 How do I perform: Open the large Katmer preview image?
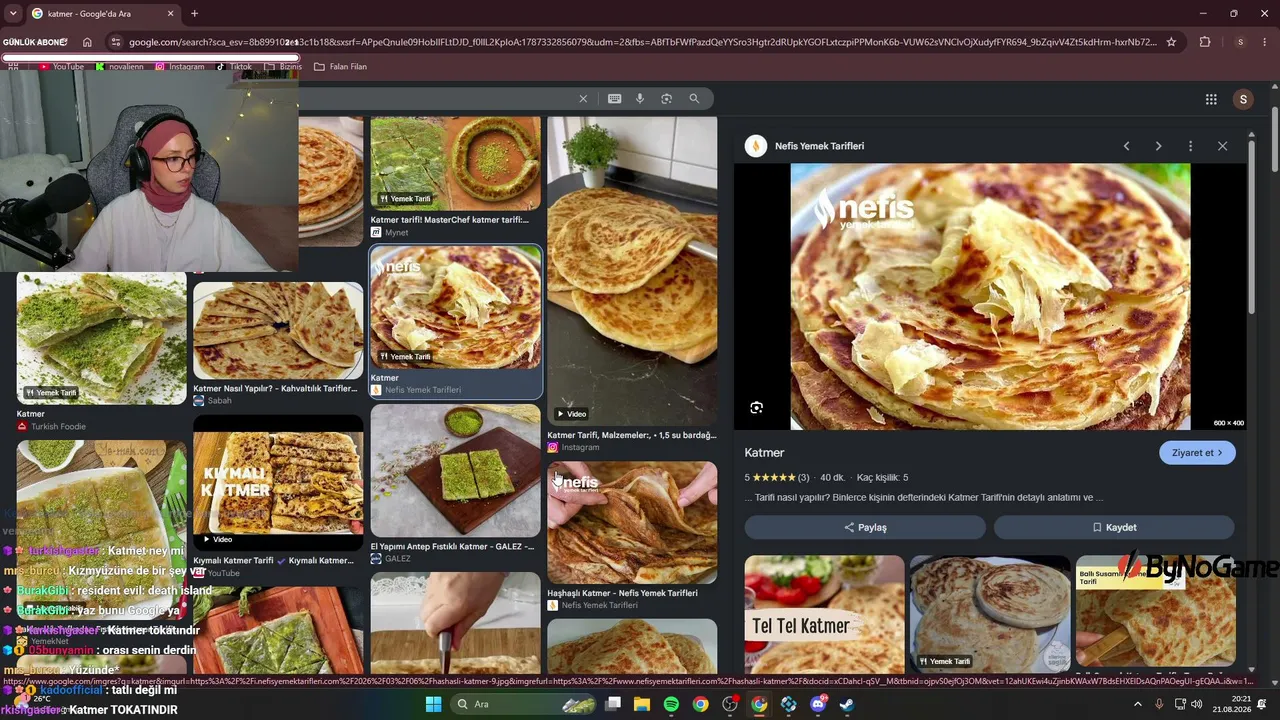pyautogui.click(x=990, y=297)
